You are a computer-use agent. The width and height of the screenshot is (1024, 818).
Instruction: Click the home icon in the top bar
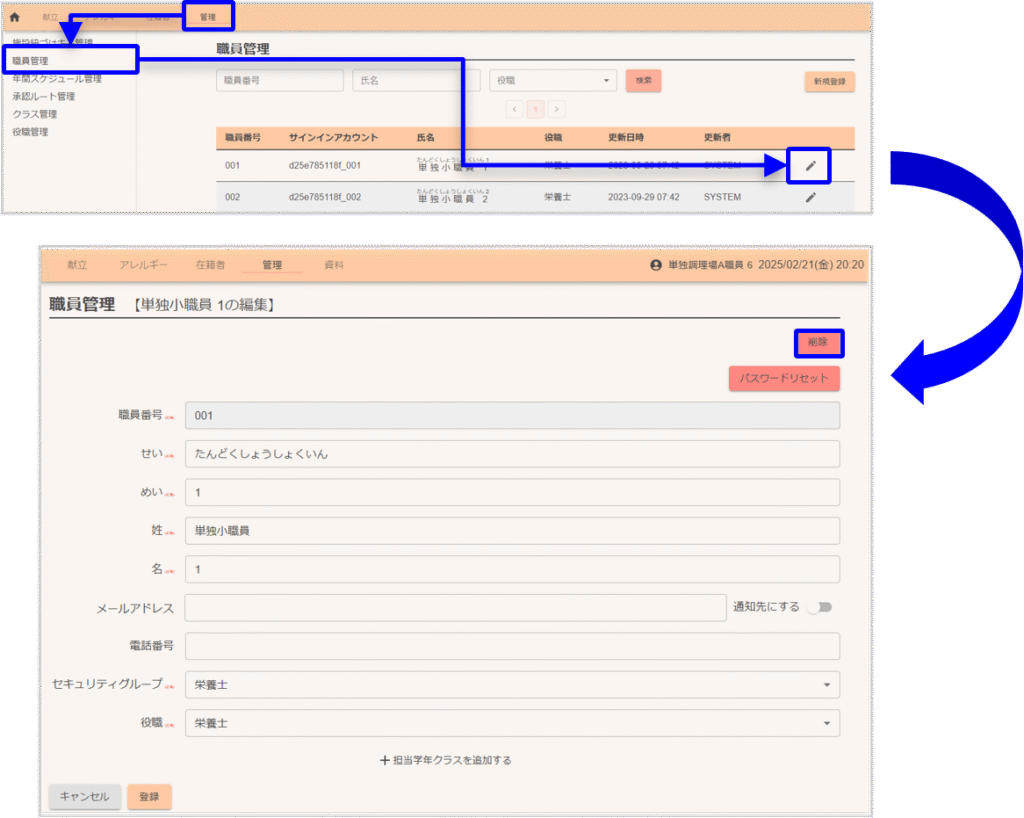[15, 18]
